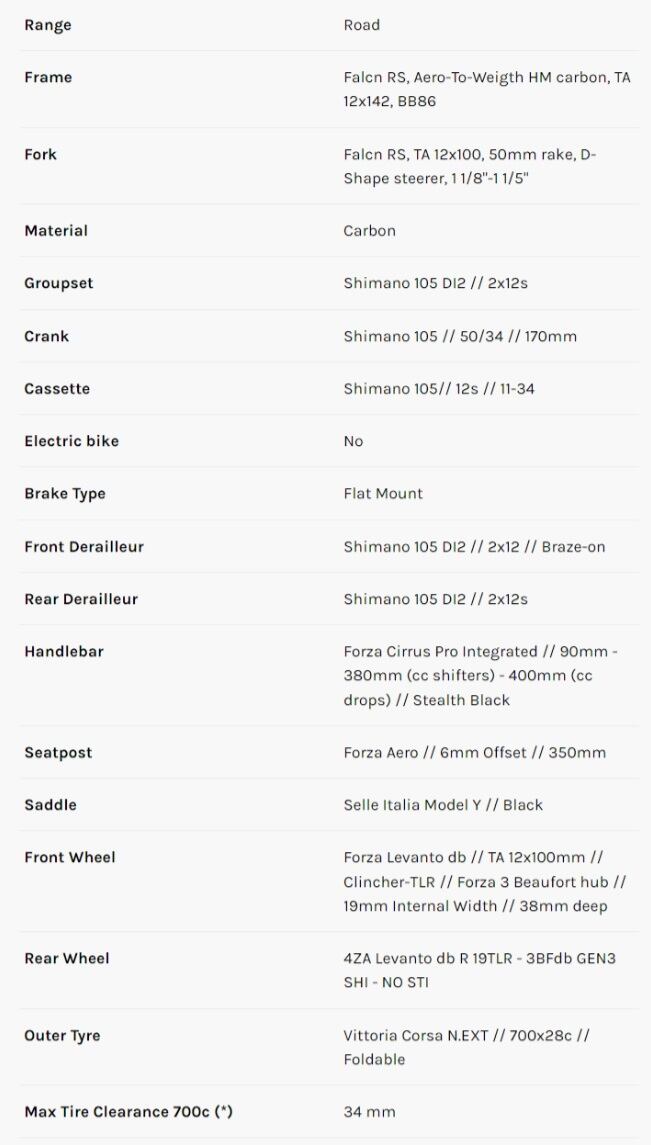
Task: Click the Rear Derailleur label
Action: click(x=81, y=599)
